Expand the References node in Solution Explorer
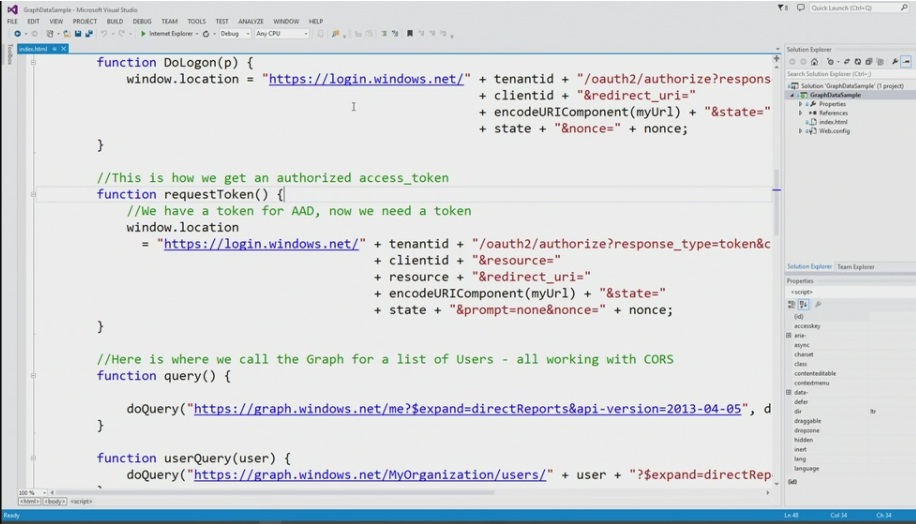 click(x=801, y=113)
